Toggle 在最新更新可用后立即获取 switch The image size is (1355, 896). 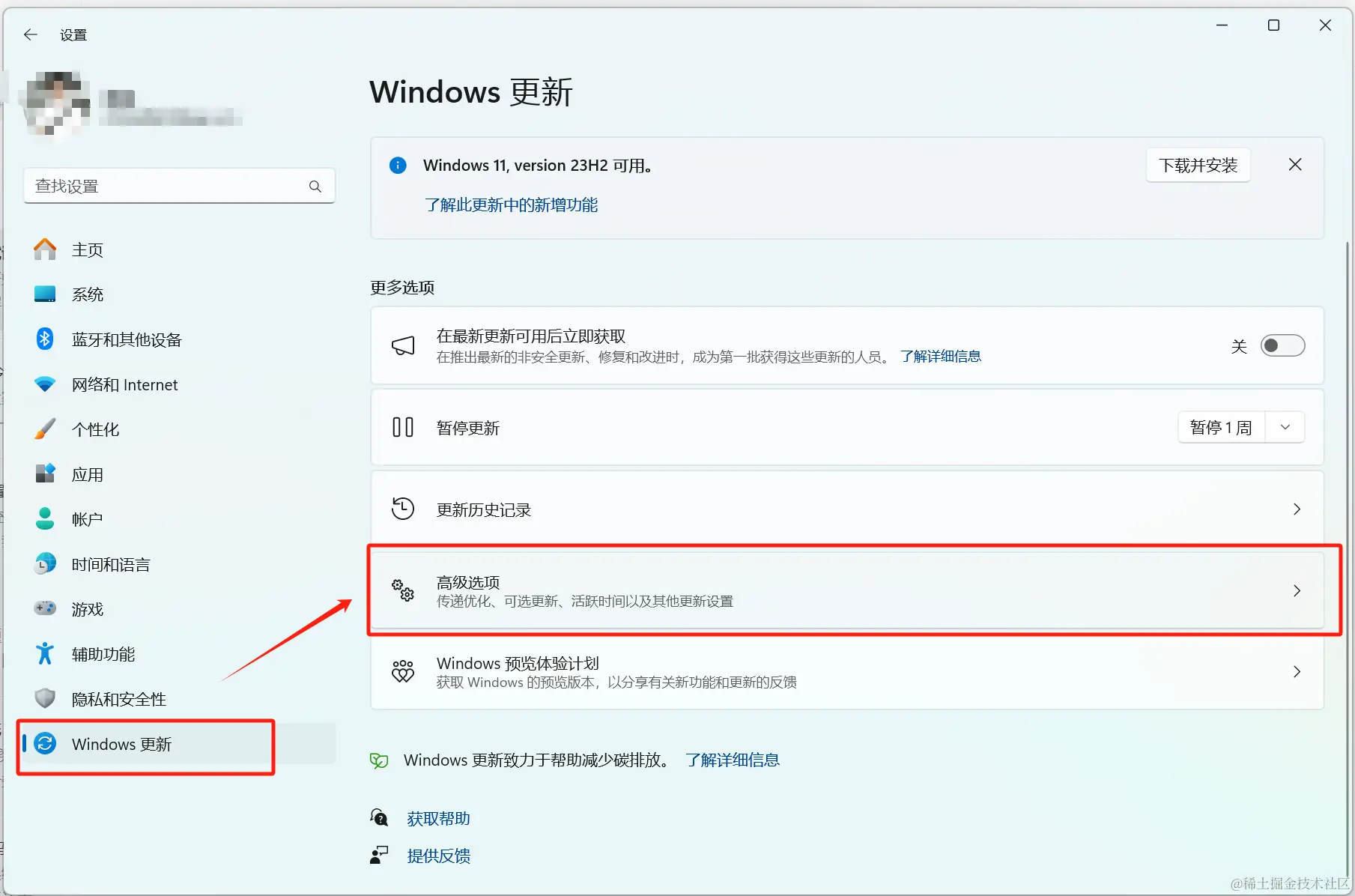click(1282, 345)
